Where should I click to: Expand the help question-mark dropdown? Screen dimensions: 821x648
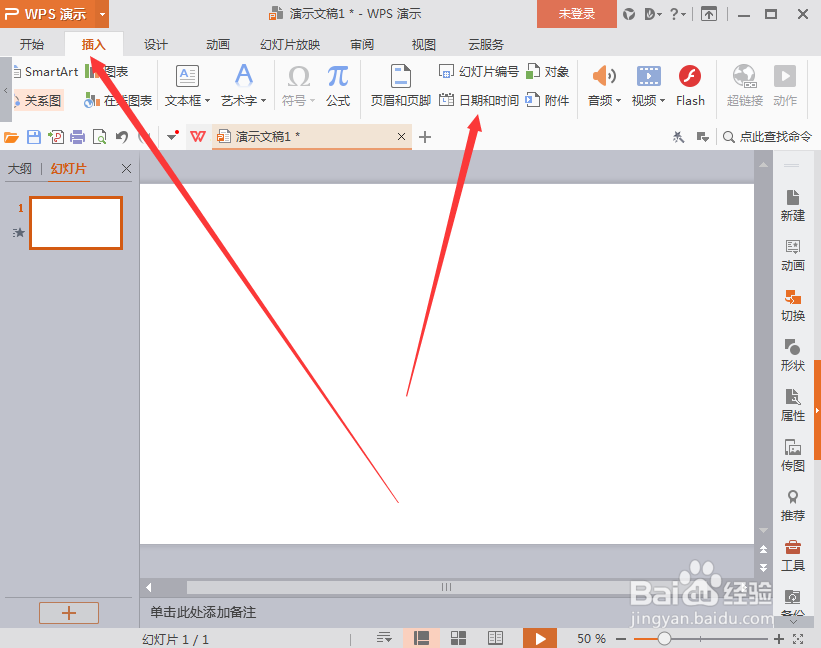click(x=683, y=15)
